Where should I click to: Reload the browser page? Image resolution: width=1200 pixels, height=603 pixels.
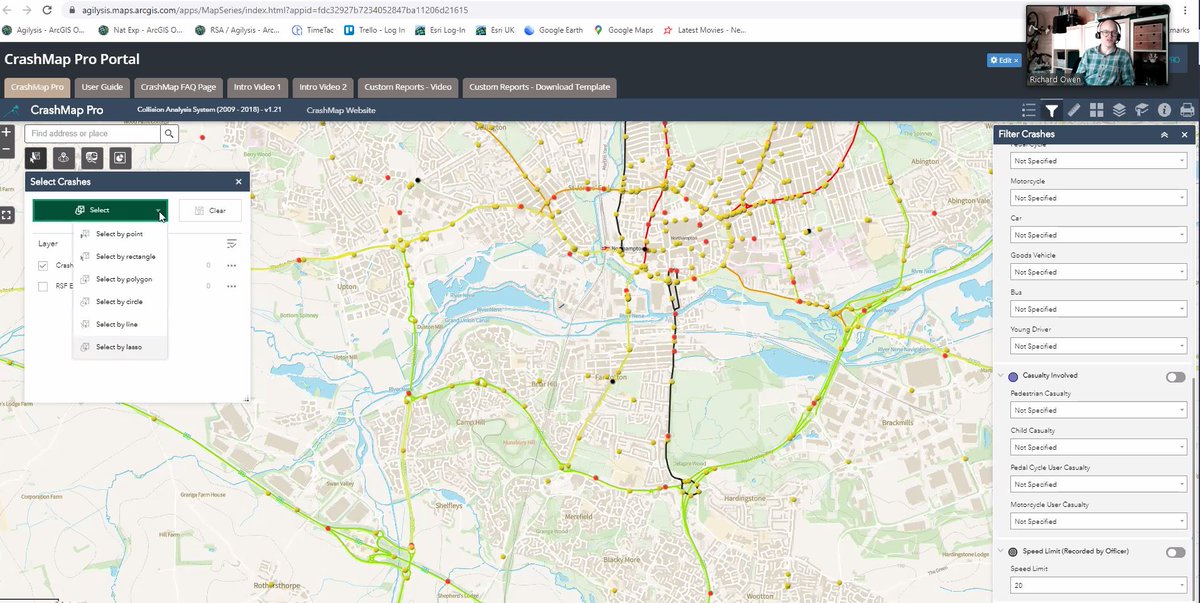coord(46,9)
